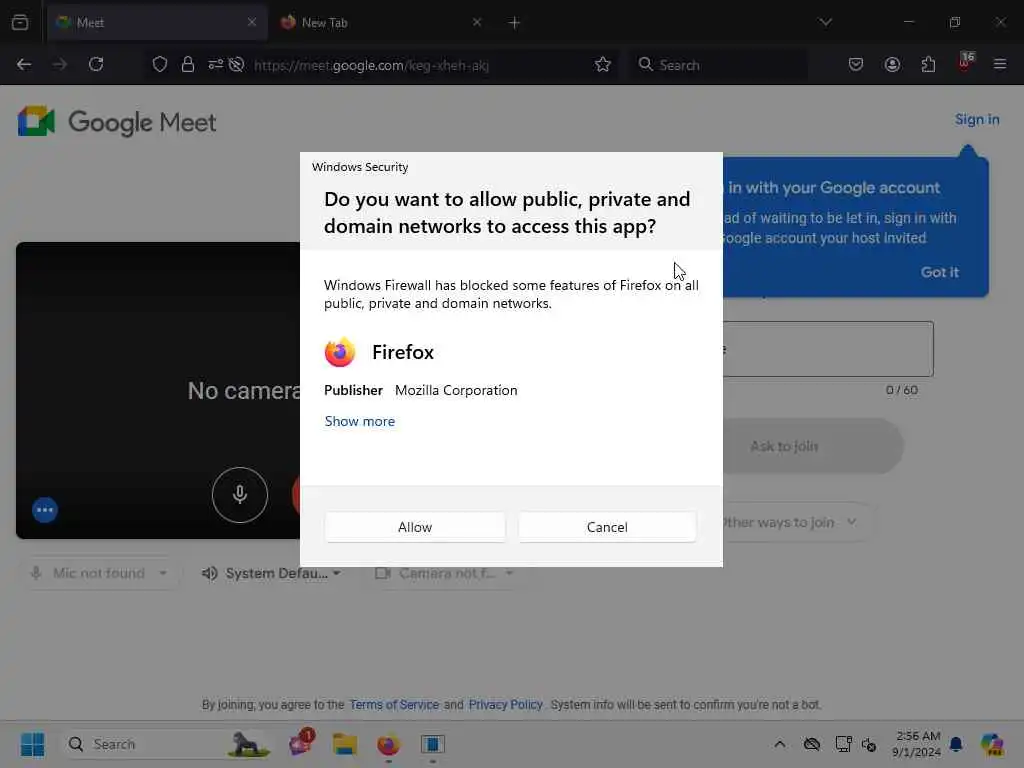Focus the Firefox Search box
This screenshot has height=768, width=1024.
click(x=718, y=65)
